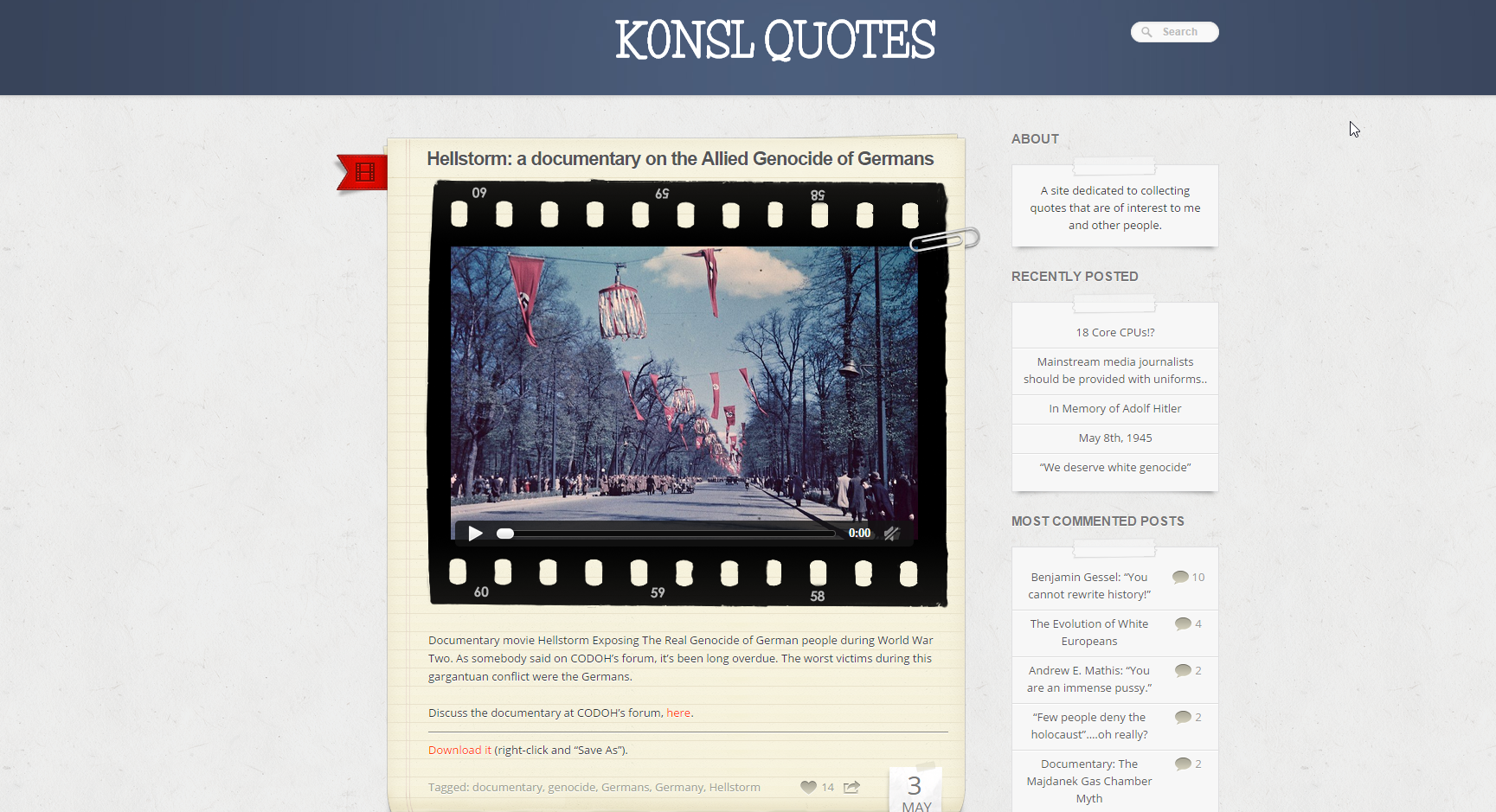Open 'Few people deny the holocaust' post
This screenshot has height=812, width=1496.
click(1089, 726)
